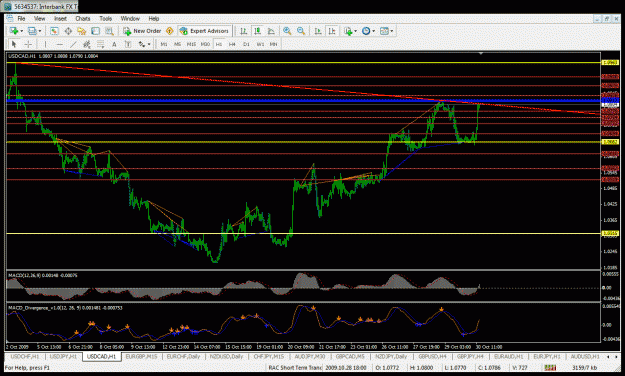Select the arrow Cursor tool
Viewport: 625px width, 376px height.
pyautogui.click(x=14, y=44)
